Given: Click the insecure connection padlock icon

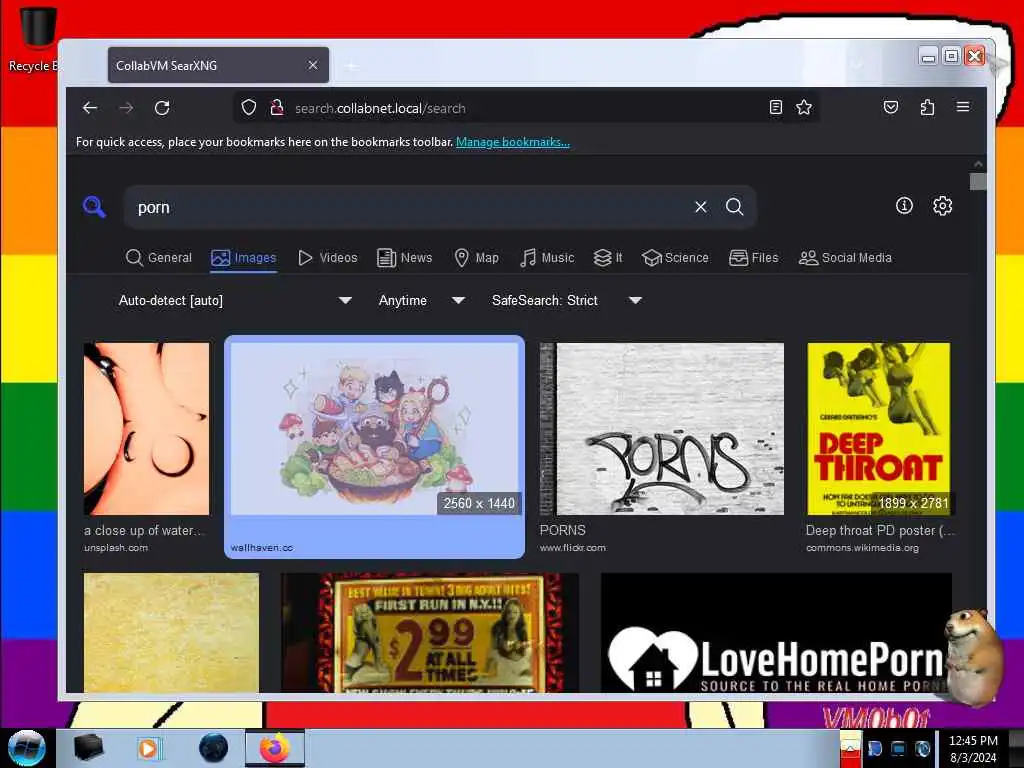Looking at the screenshot, I should pos(277,108).
